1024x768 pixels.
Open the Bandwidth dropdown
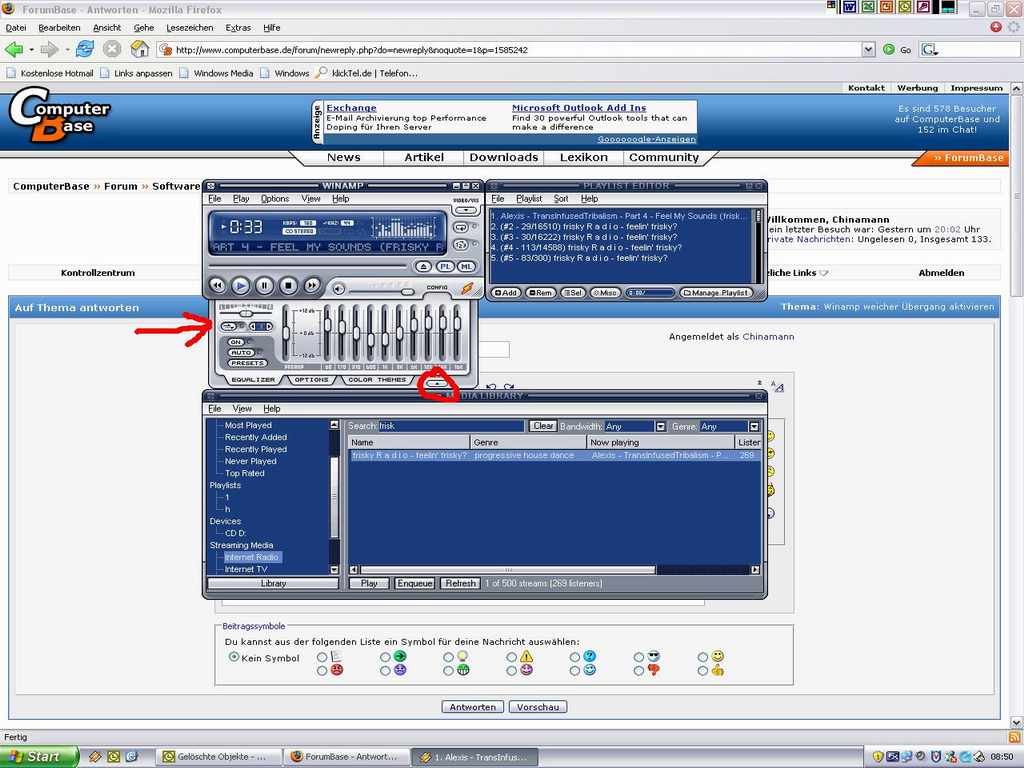pyautogui.click(x=660, y=426)
